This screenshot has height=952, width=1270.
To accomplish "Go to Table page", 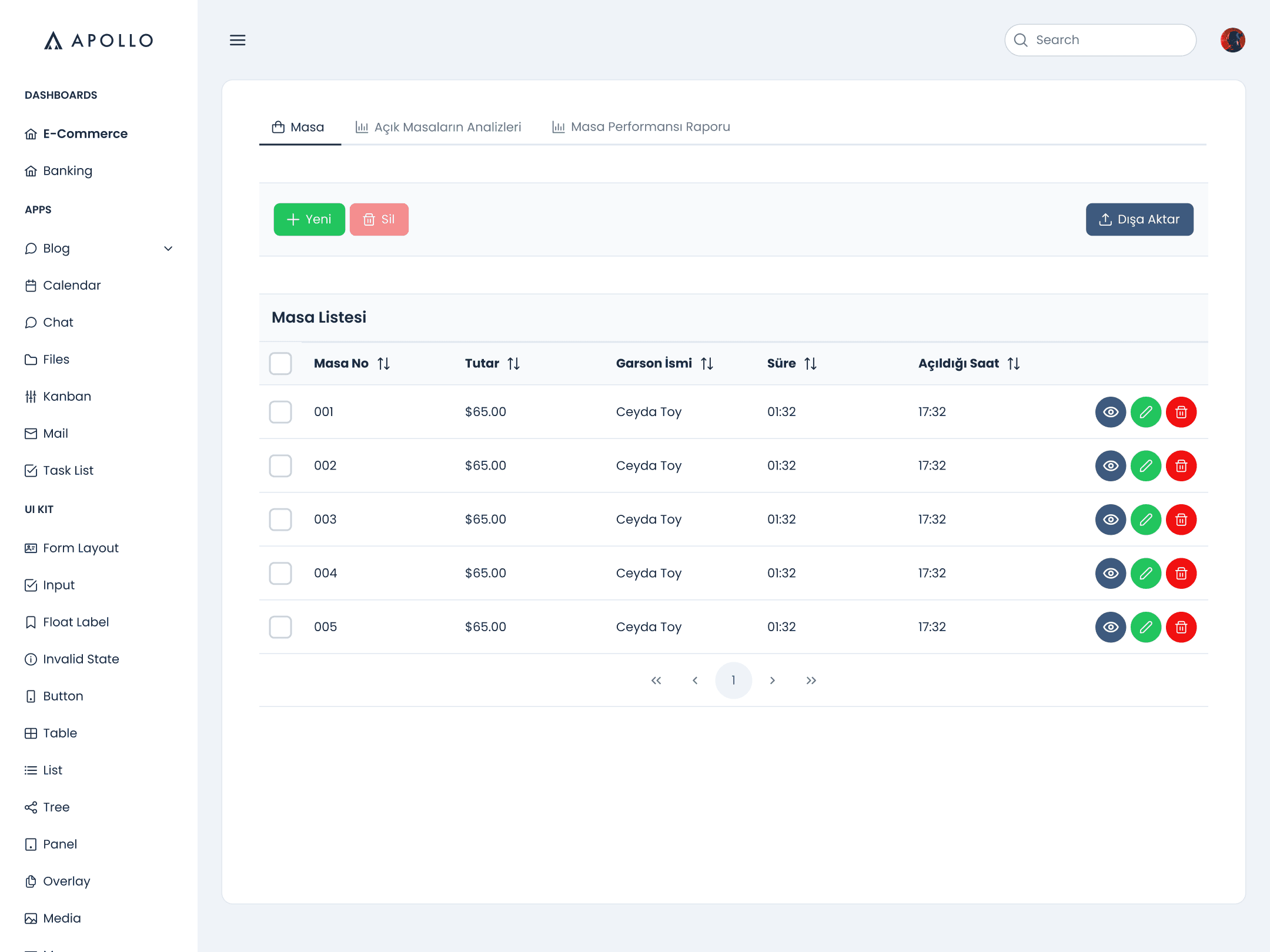I will click(51, 733).
